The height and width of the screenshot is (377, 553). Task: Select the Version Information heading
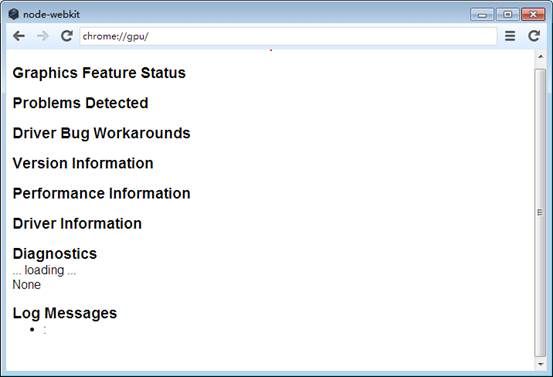click(83, 163)
